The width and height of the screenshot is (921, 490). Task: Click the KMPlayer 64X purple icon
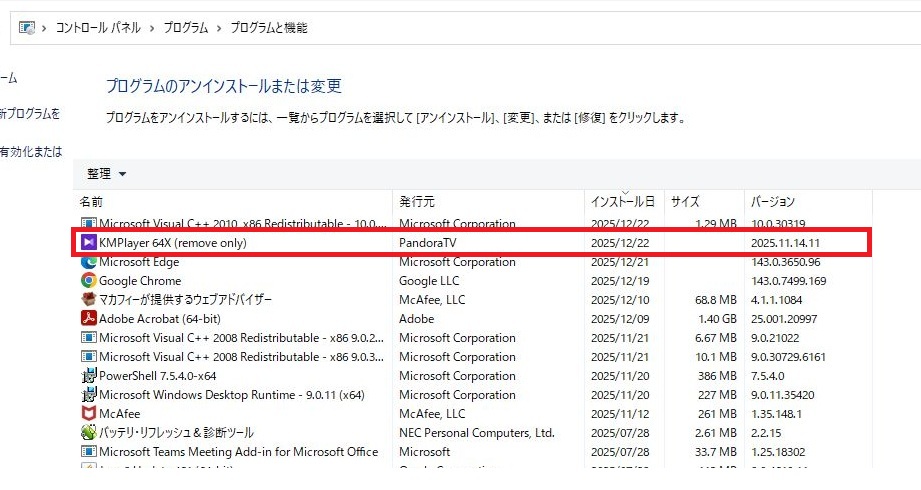click(x=88, y=243)
